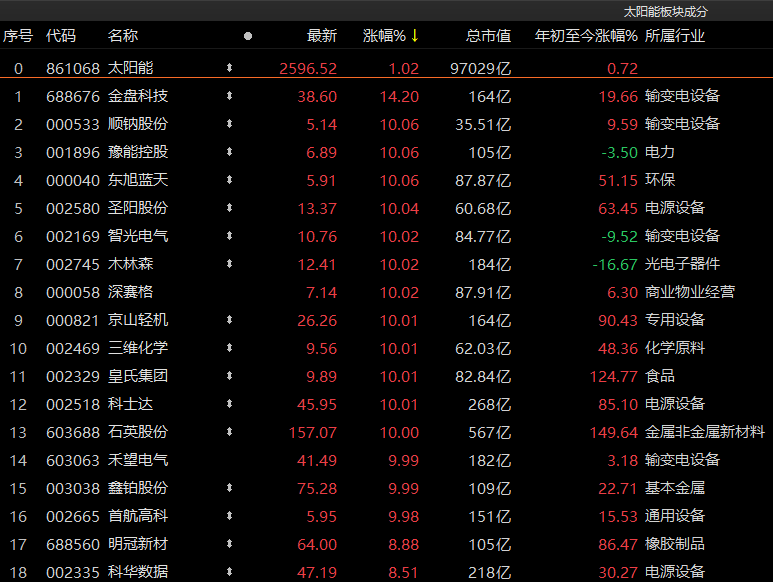The height and width of the screenshot is (582, 773).
Task: Select stock code 000821
Action: (73, 321)
